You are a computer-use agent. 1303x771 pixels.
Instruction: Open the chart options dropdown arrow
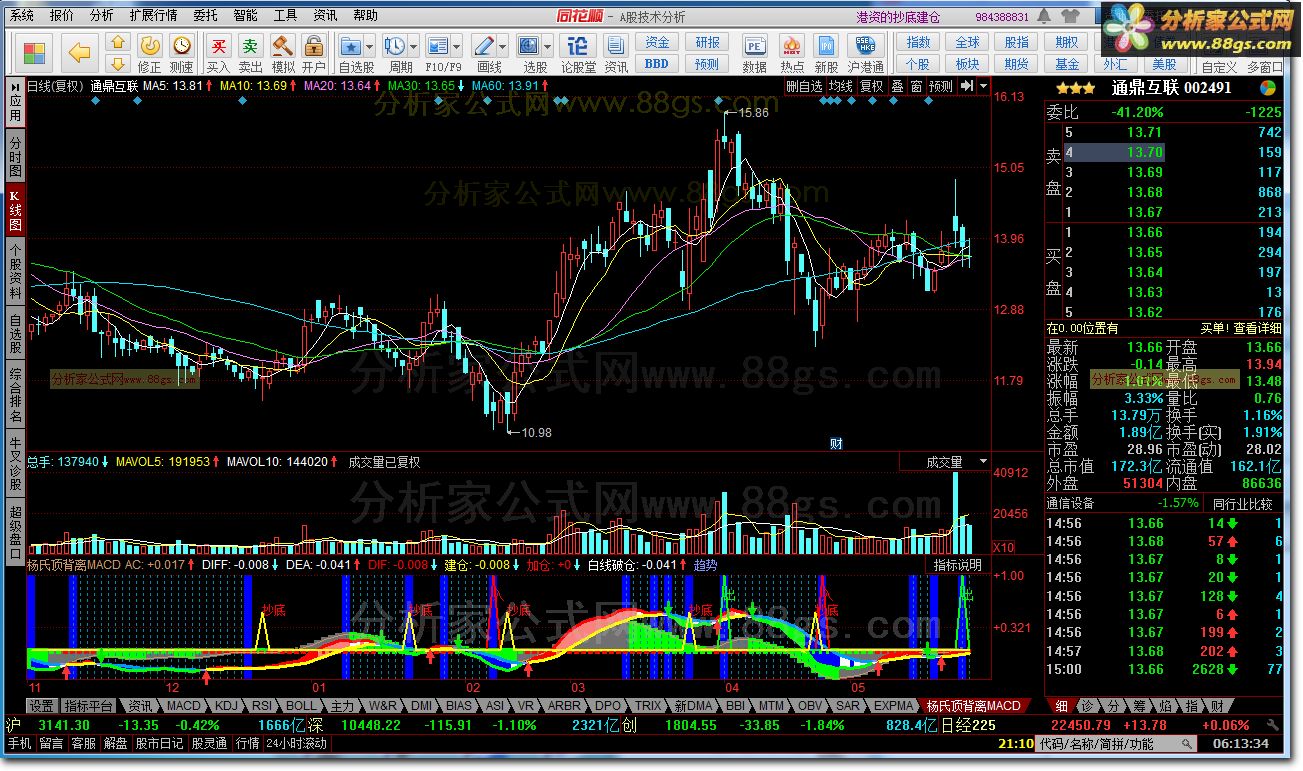click(x=984, y=87)
